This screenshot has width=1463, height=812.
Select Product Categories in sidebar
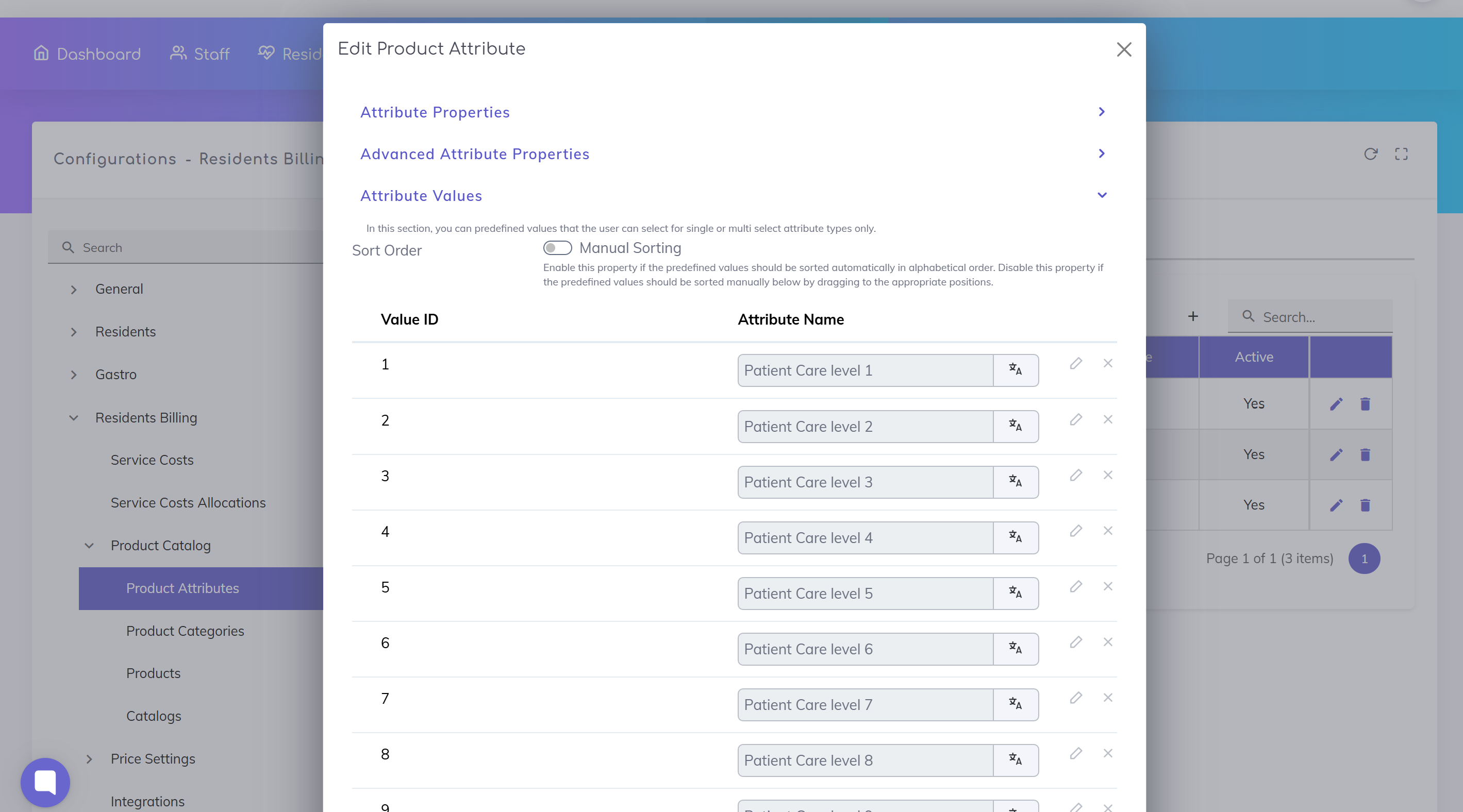[185, 631]
